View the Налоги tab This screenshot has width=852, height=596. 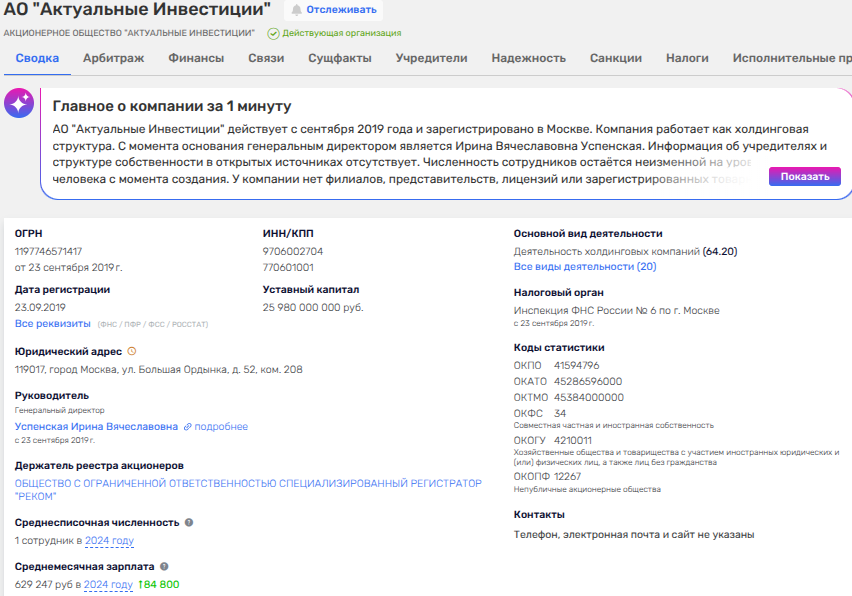point(687,58)
